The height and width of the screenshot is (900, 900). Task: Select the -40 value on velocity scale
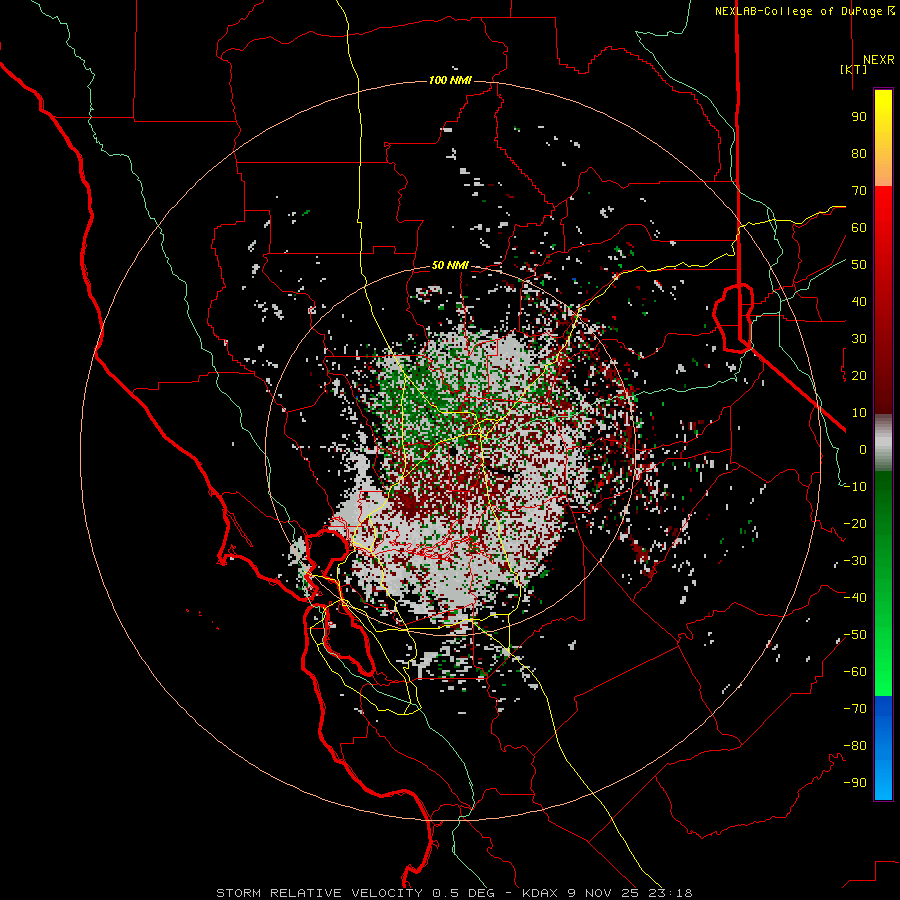click(855, 598)
